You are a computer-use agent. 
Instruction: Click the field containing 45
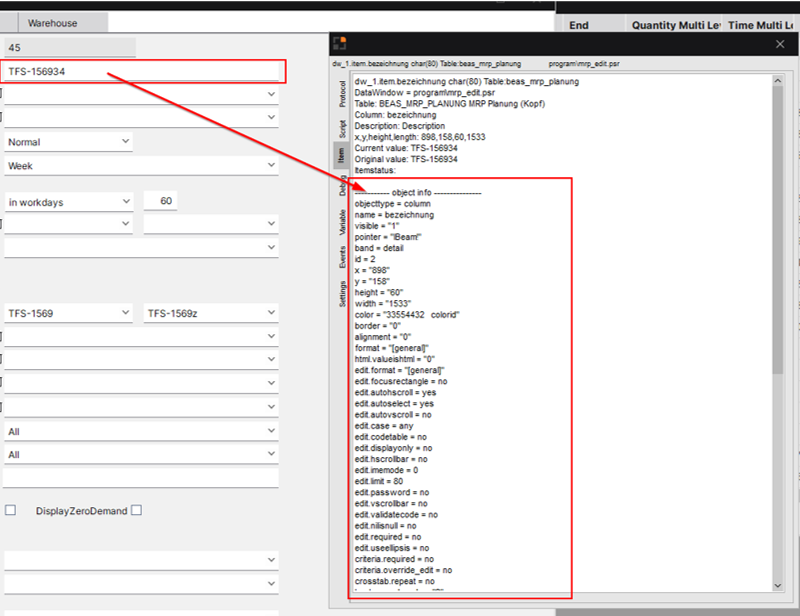pos(70,47)
